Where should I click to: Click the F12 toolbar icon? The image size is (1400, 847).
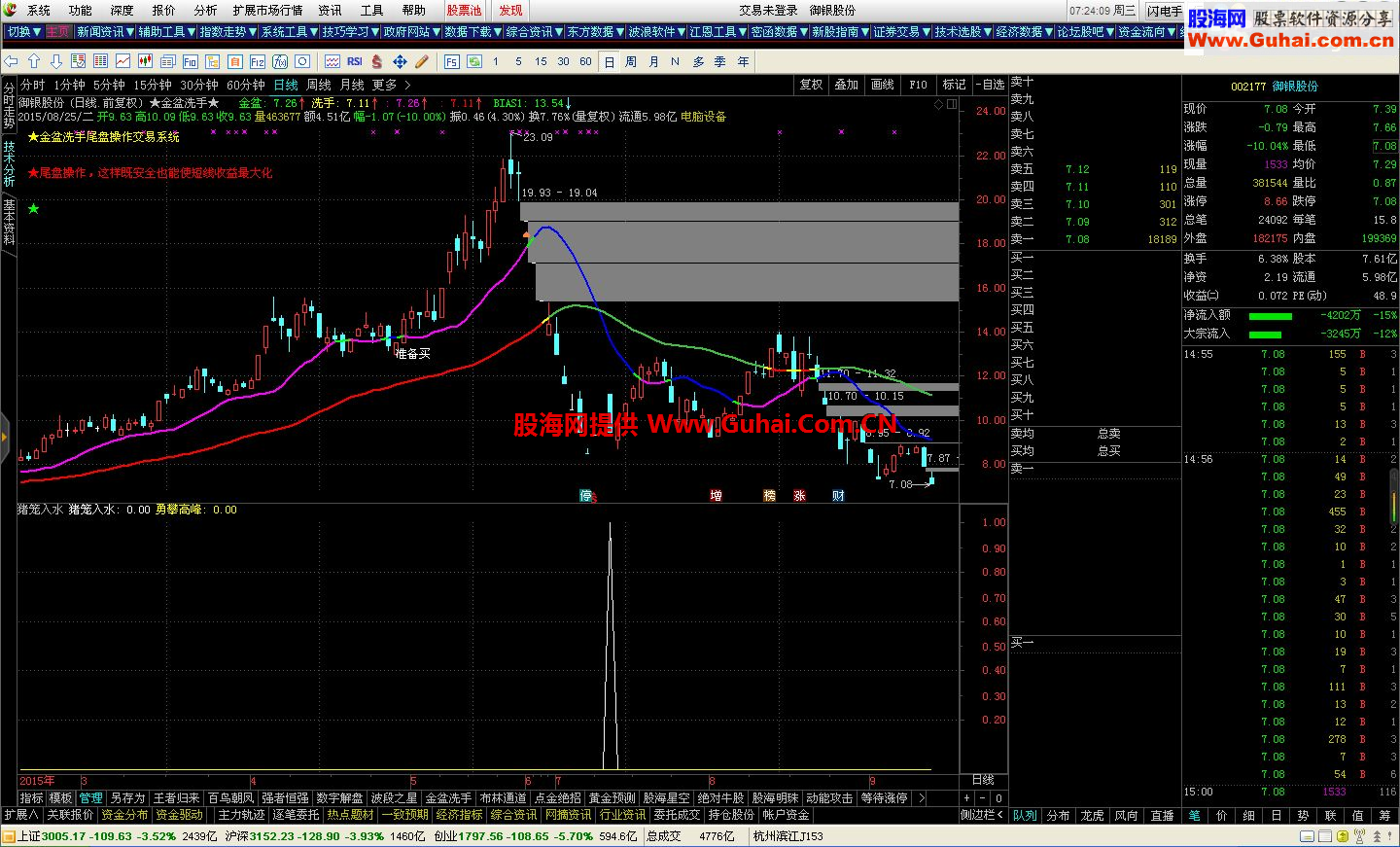tap(258, 61)
